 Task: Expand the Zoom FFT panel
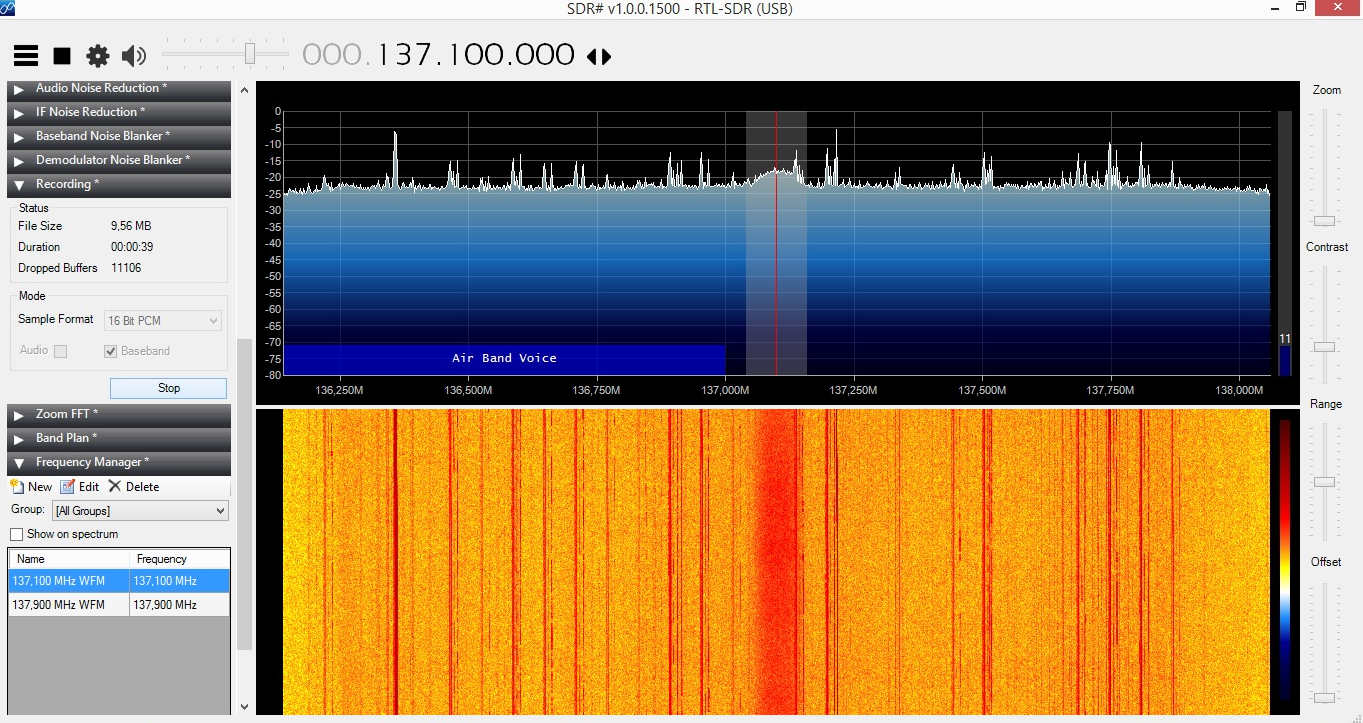point(119,414)
